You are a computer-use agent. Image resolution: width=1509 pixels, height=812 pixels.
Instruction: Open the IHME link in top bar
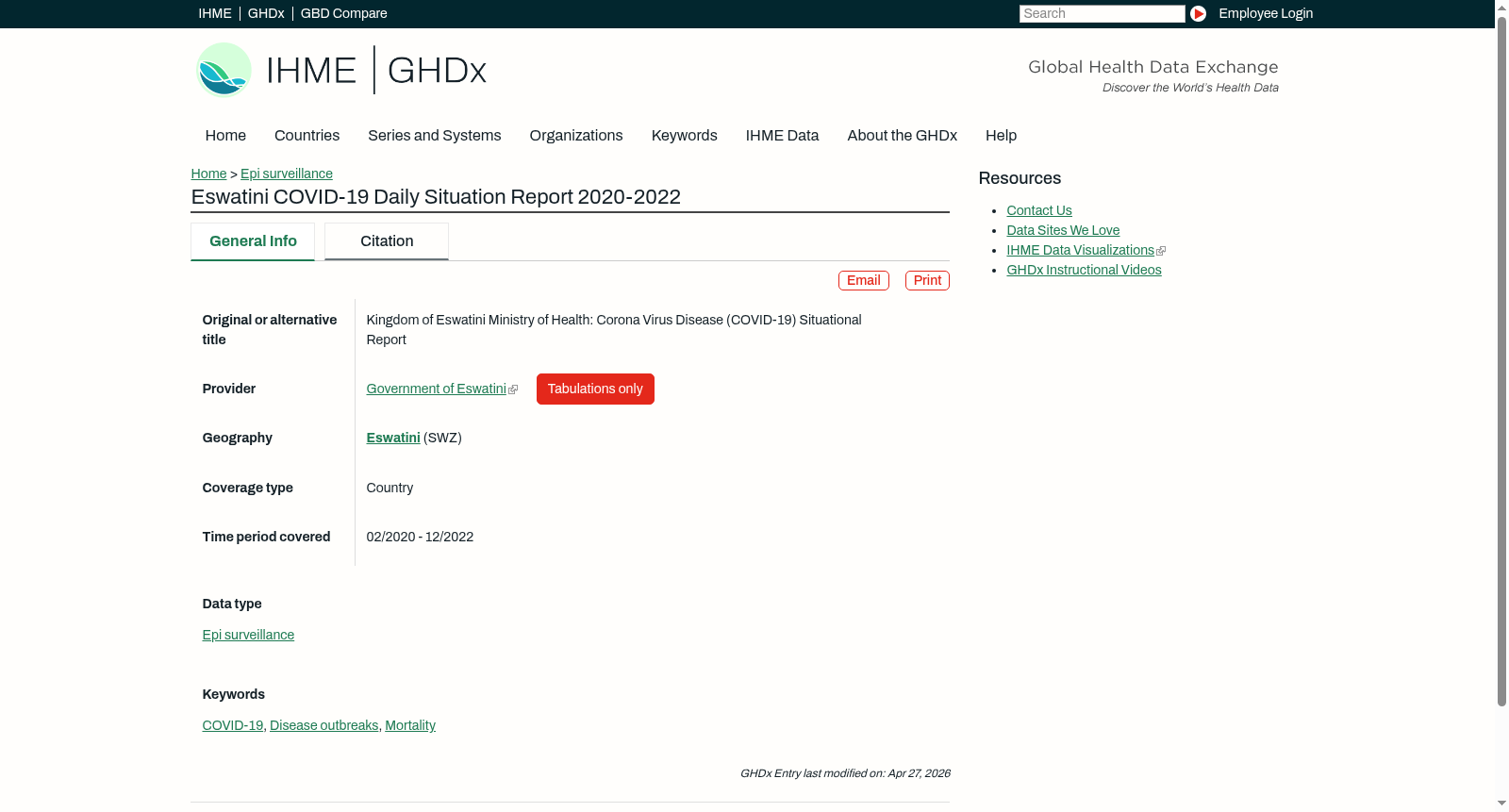pos(215,13)
